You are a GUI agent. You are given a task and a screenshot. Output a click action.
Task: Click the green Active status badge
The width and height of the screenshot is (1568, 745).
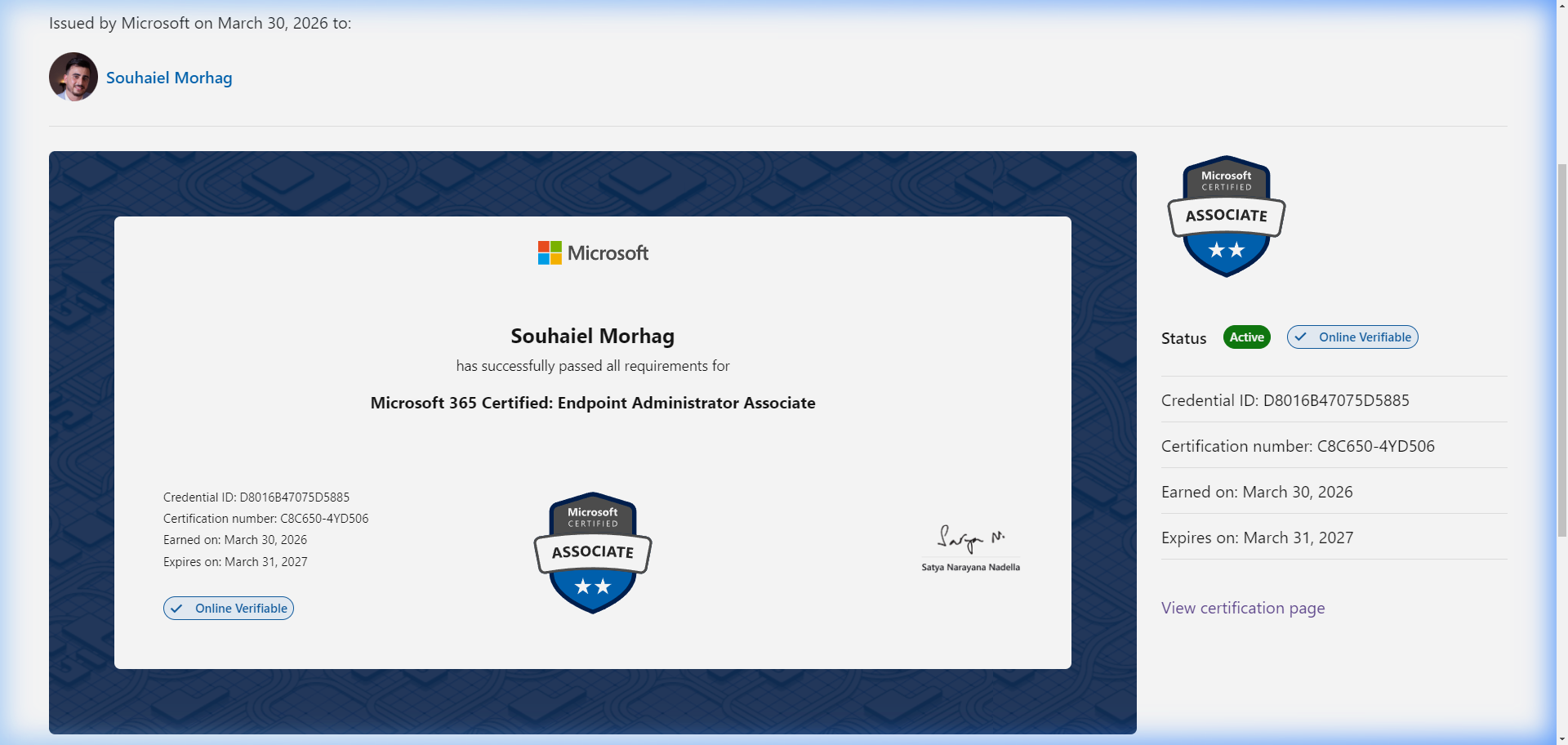coord(1246,337)
